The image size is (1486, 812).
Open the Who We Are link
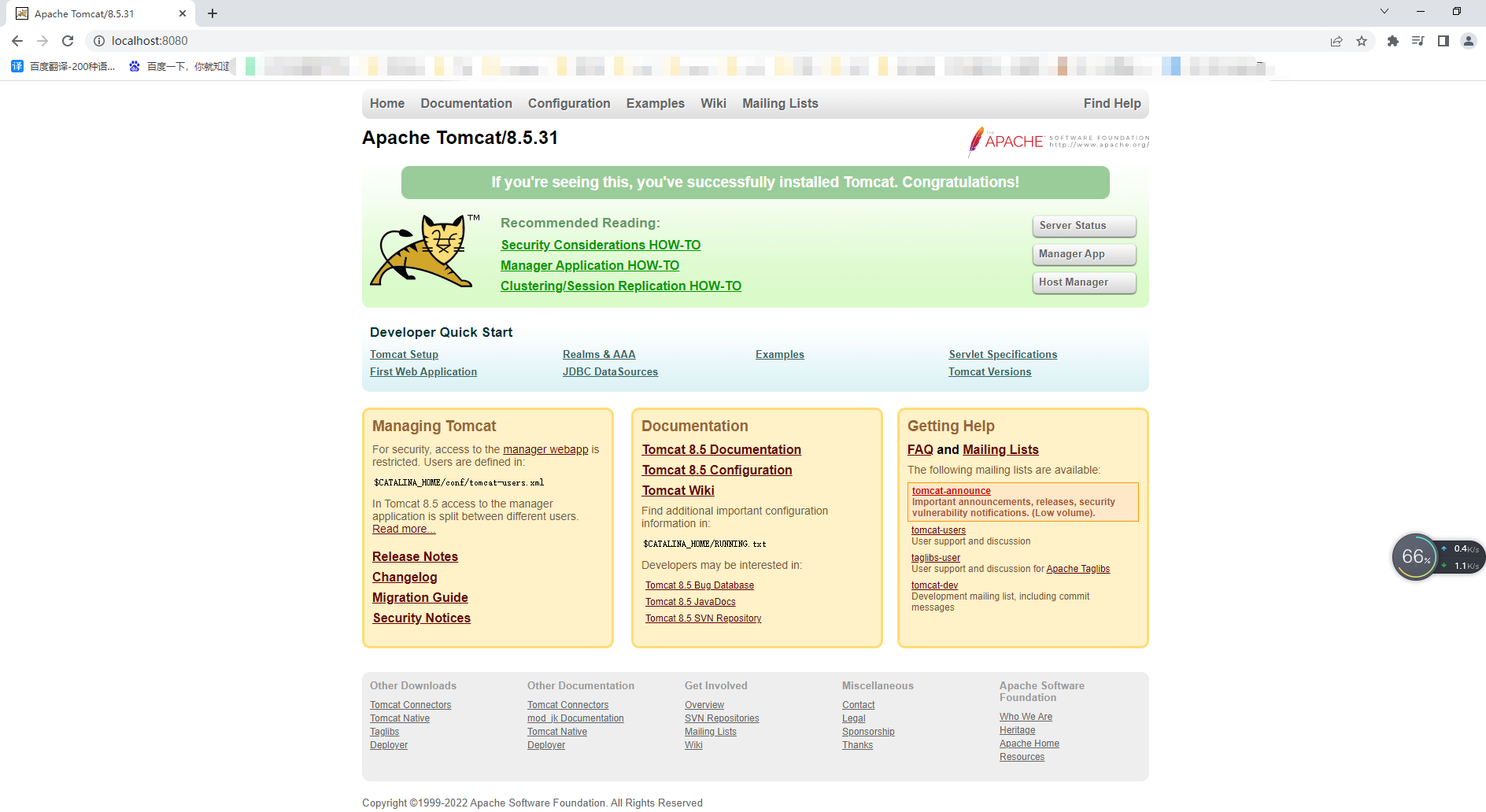(1026, 717)
